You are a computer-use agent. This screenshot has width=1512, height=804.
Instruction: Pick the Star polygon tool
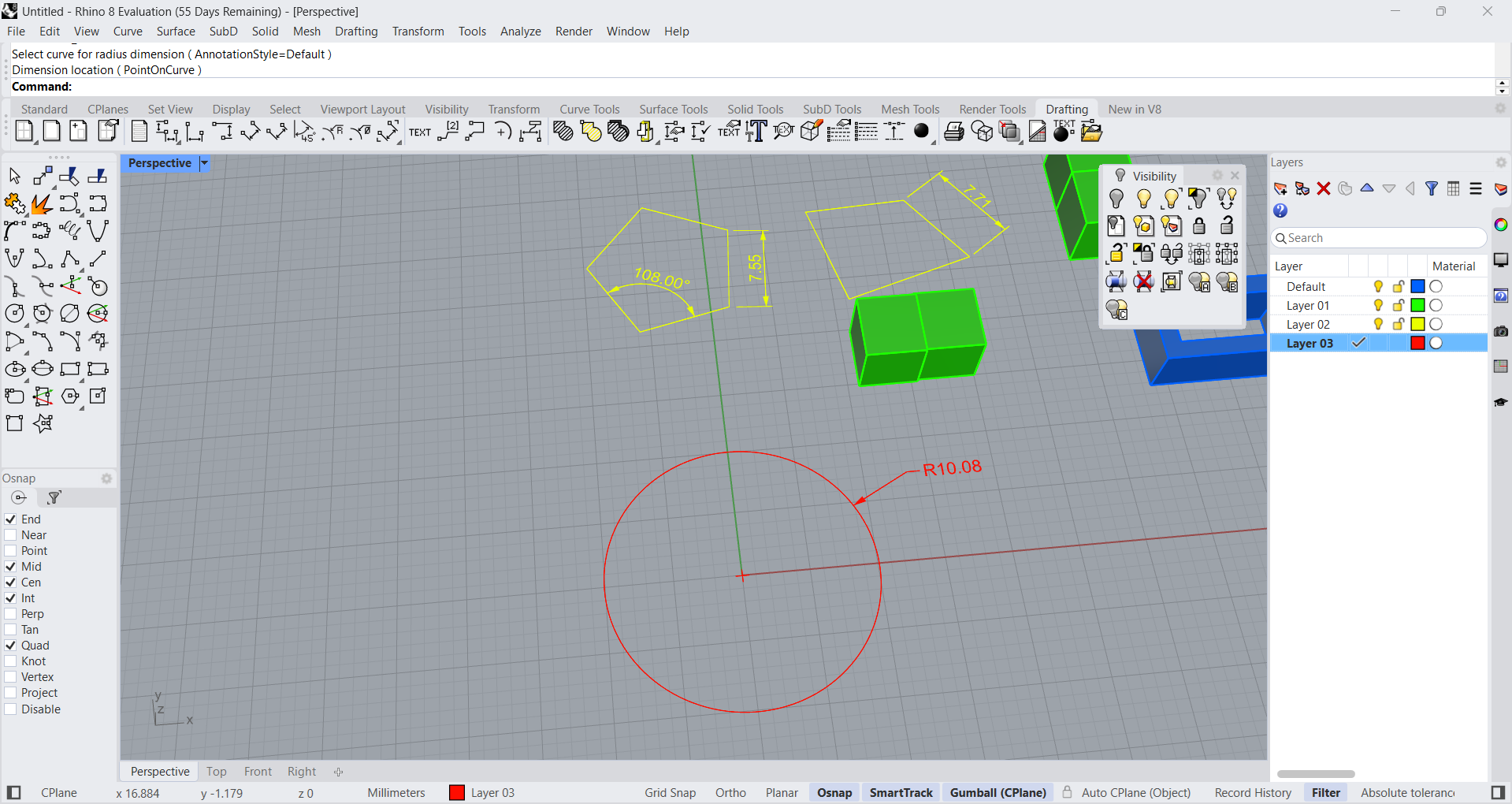[x=43, y=423]
